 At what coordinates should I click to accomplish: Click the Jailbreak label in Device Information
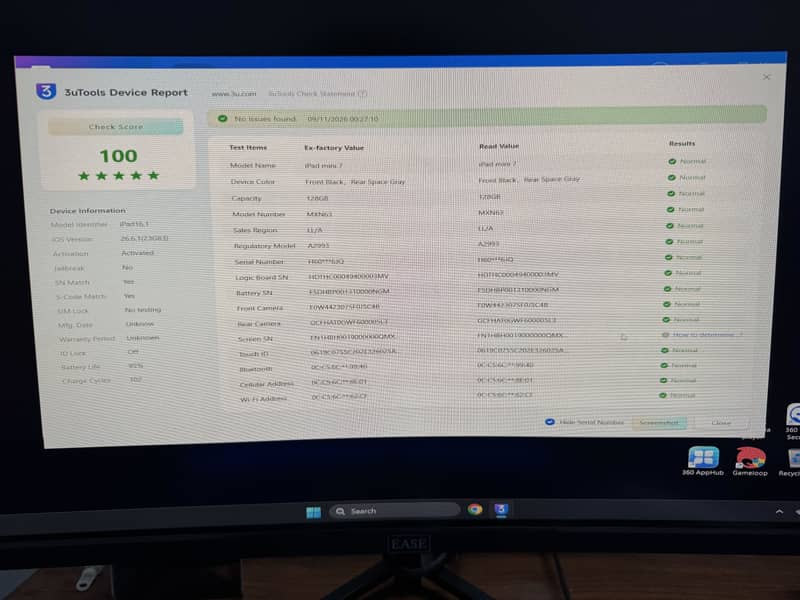[69, 268]
